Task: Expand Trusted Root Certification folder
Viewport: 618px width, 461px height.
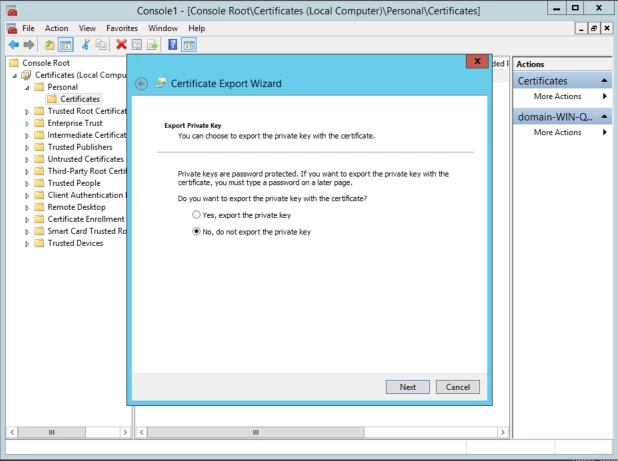Action: [27, 112]
